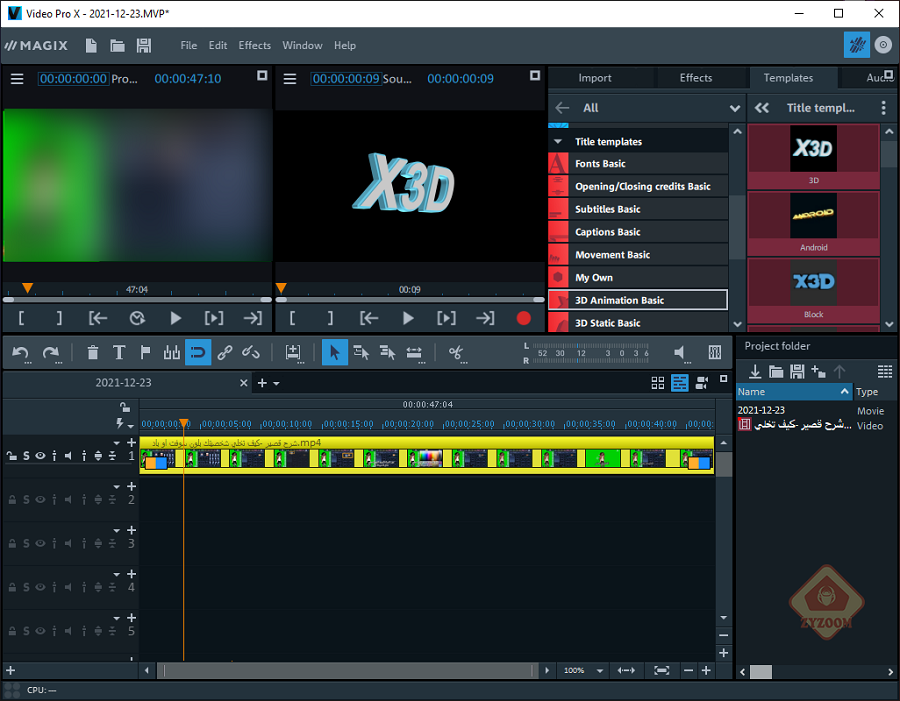Select the Android title template thumbnail
This screenshot has height=701, width=900.
813,223
